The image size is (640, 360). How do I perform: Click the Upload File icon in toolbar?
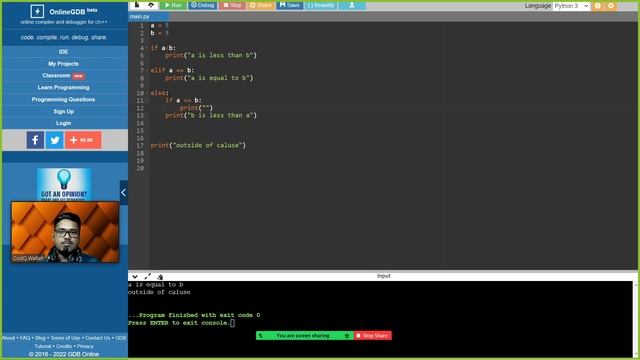151,5
